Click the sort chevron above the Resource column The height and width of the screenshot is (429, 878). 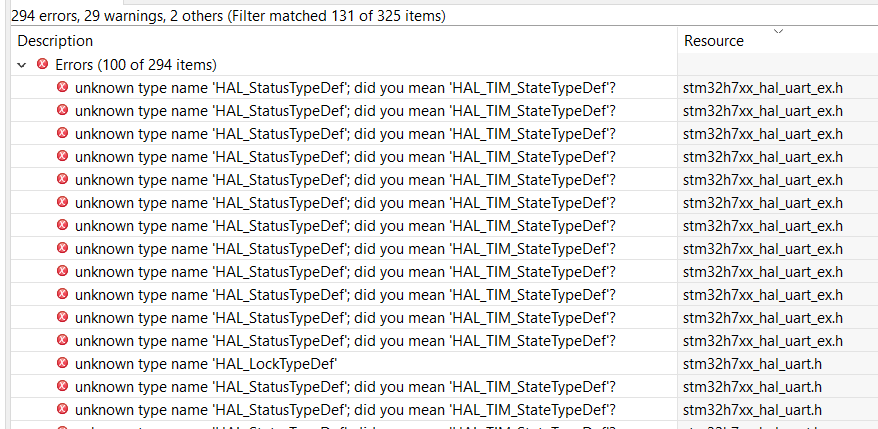coord(778,32)
